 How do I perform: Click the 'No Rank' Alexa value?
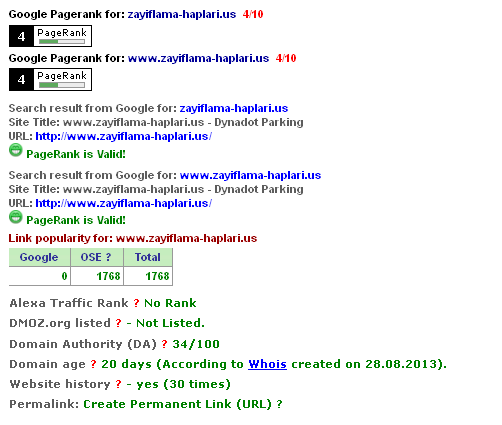point(170,303)
